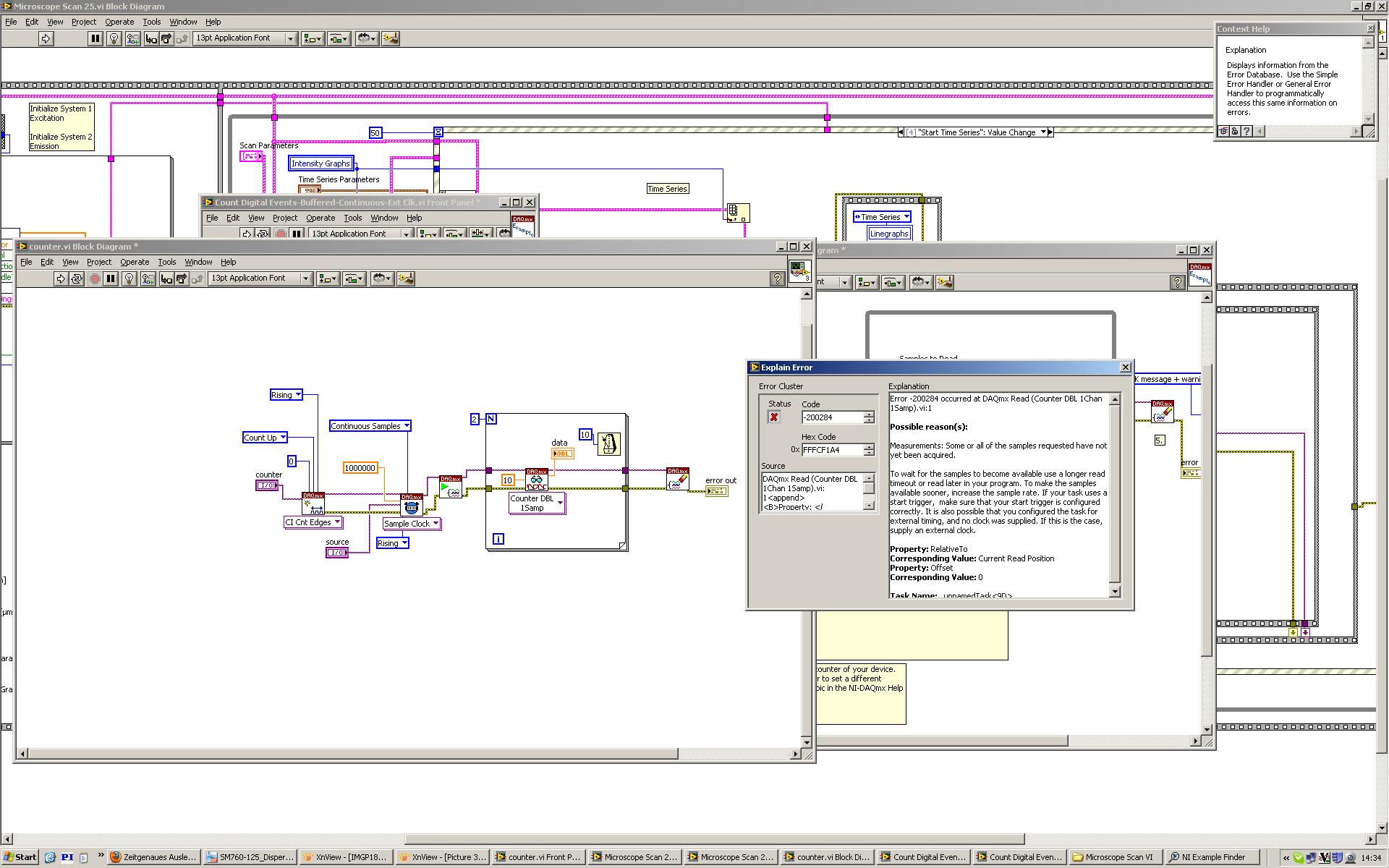This screenshot has width=1389, height=868.
Task: Click Clean Up Diagram icon in counter.vi
Action: click(x=405, y=278)
